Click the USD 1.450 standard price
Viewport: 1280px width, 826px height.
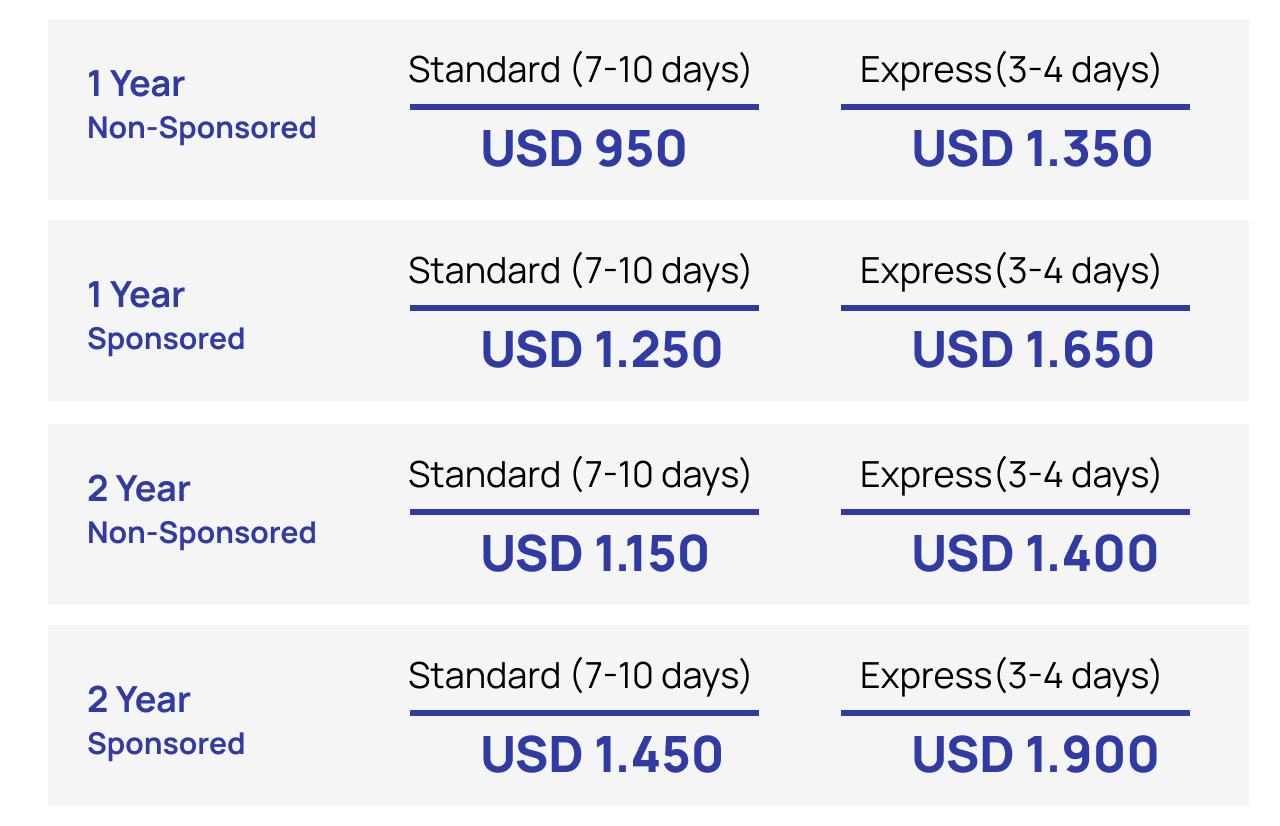(x=601, y=755)
